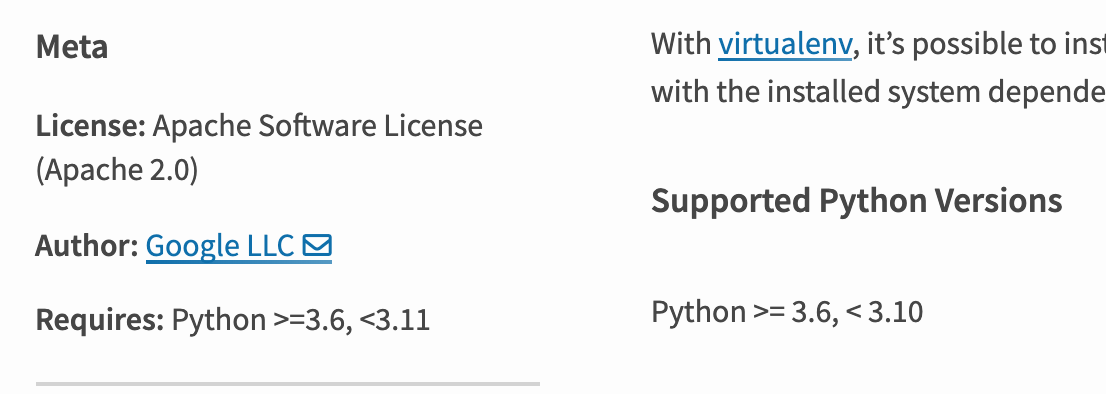Open the Google LLC author link
The height and width of the screenshot is (394, 1106).
[x=219, y=246]
